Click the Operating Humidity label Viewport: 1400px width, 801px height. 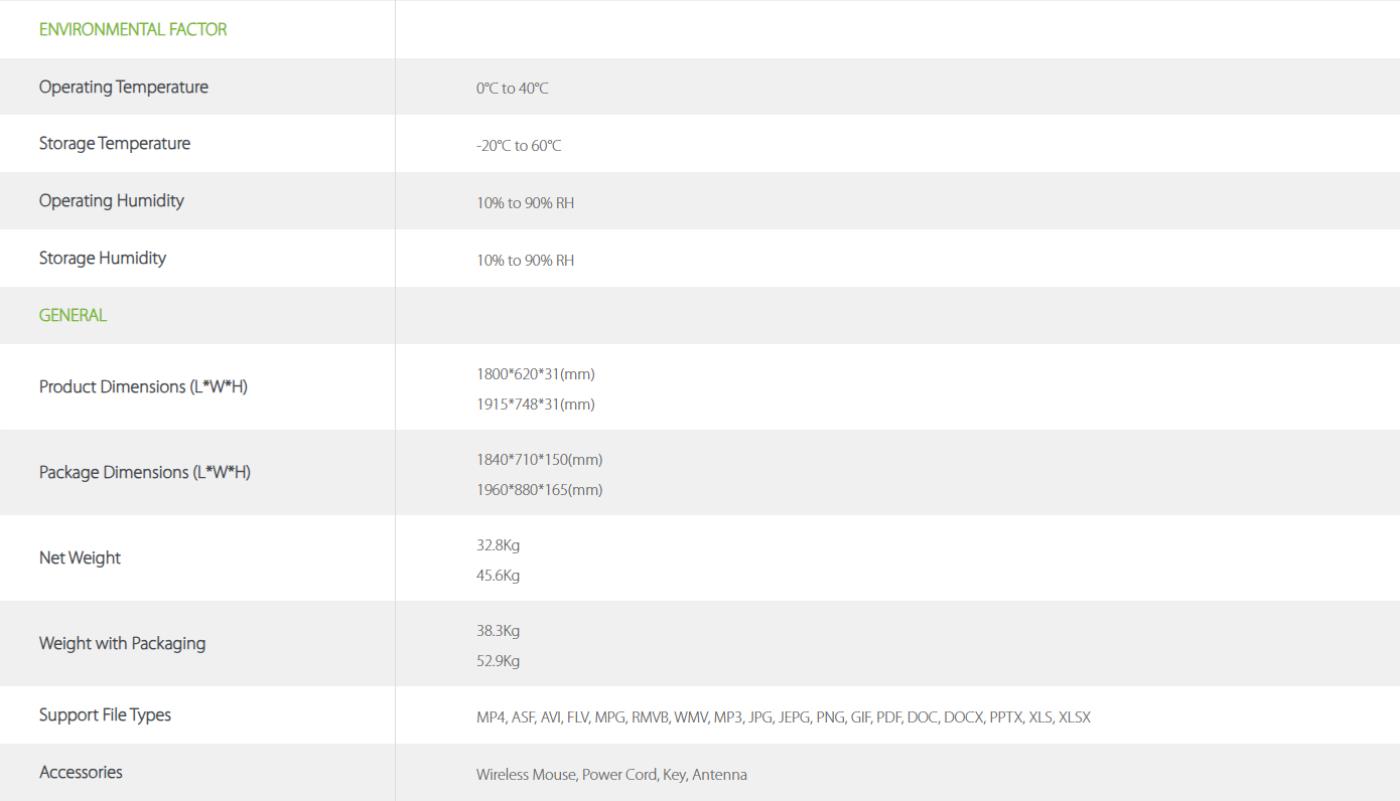coord(111,201)
